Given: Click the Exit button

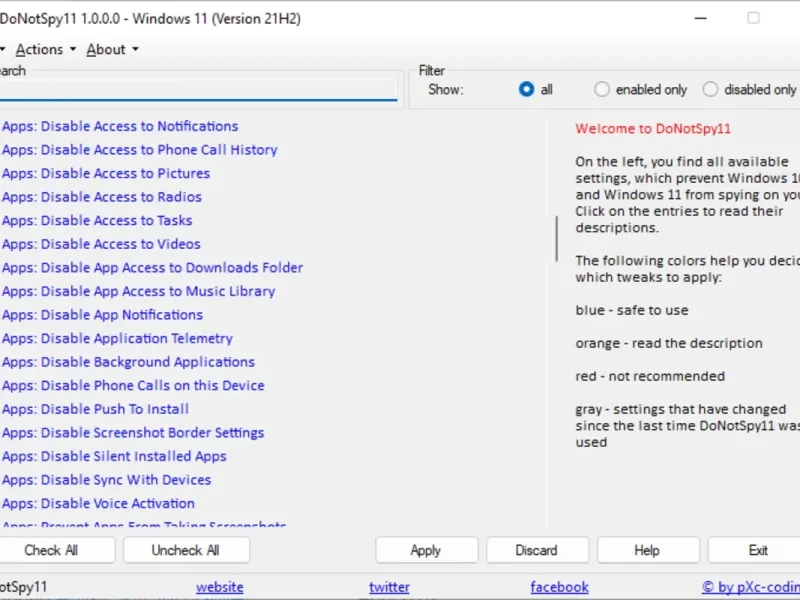Looking at the screenshot, I should coord(755,550).
